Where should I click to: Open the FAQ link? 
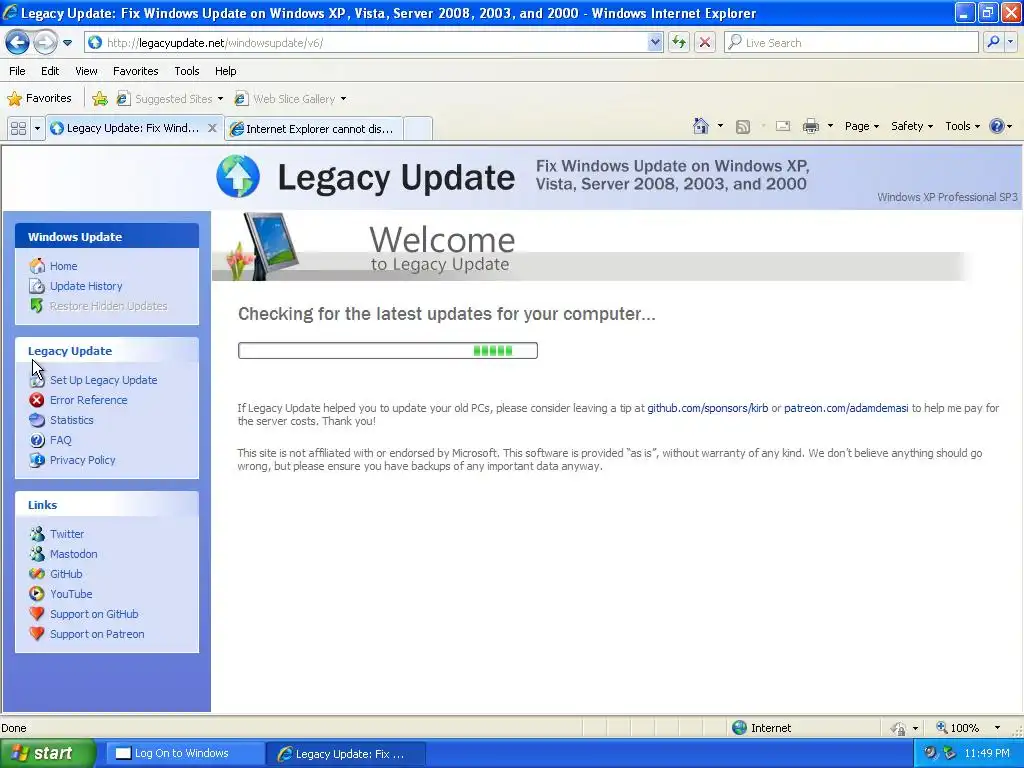[x=61, y=440]
